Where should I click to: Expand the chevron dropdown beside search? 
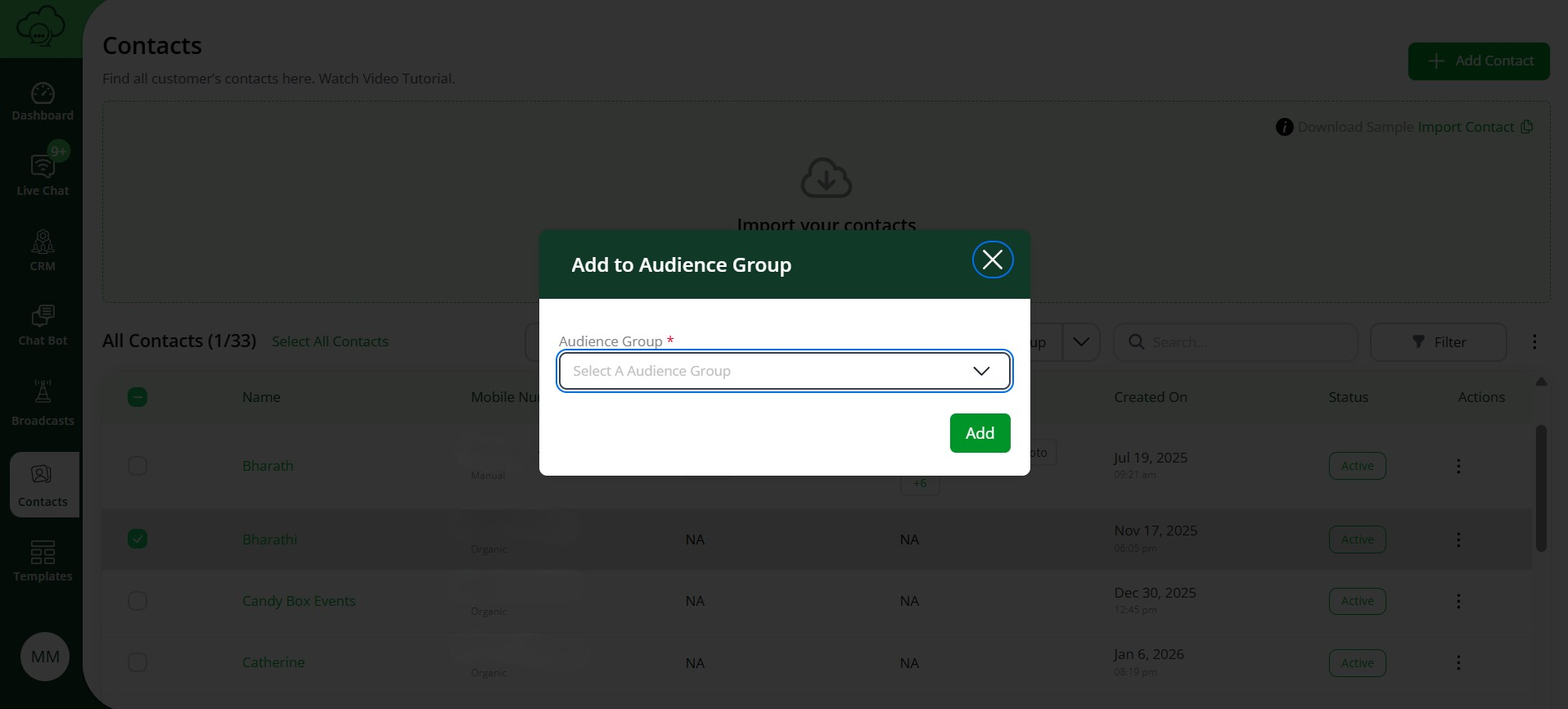click(1081, 342)
